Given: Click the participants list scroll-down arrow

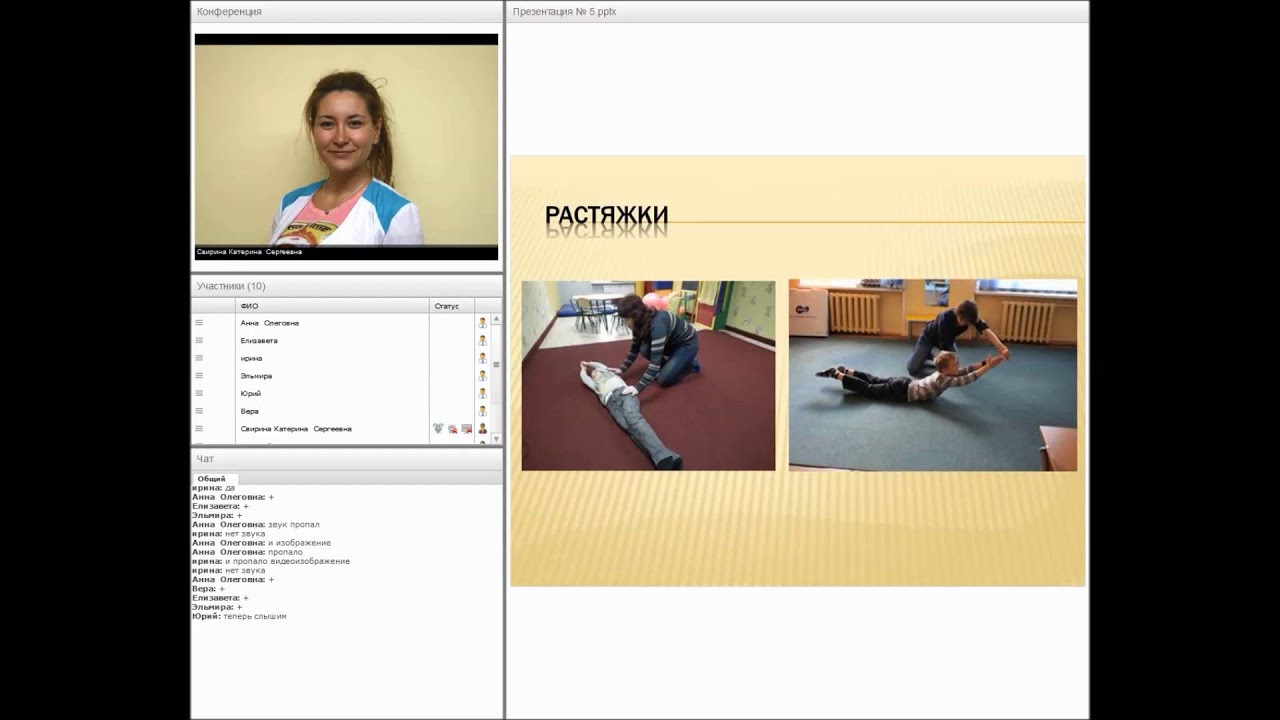Looking at the screenshot, I should [x=496, y=439].
